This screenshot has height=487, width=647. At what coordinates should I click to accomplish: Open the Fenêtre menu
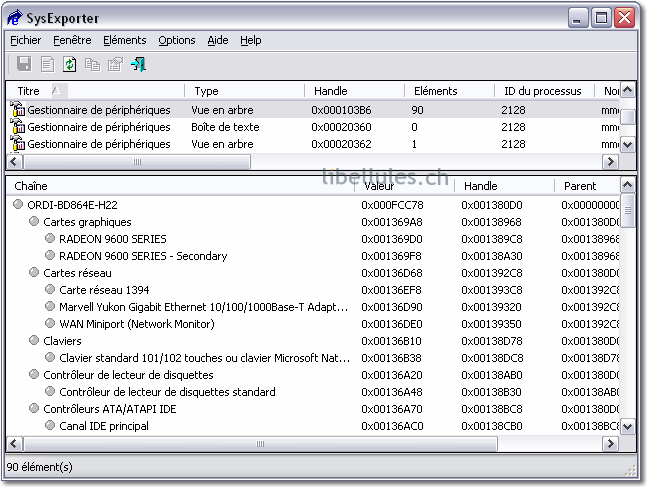tap(72, 40)
